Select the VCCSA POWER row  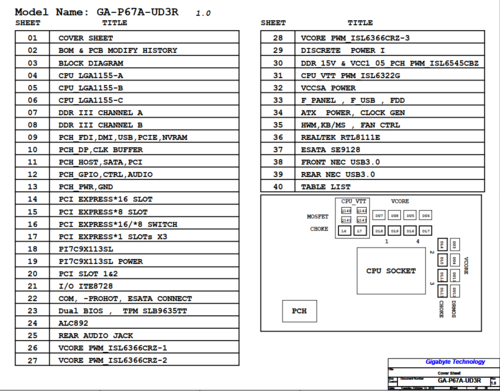click(372, 88)
